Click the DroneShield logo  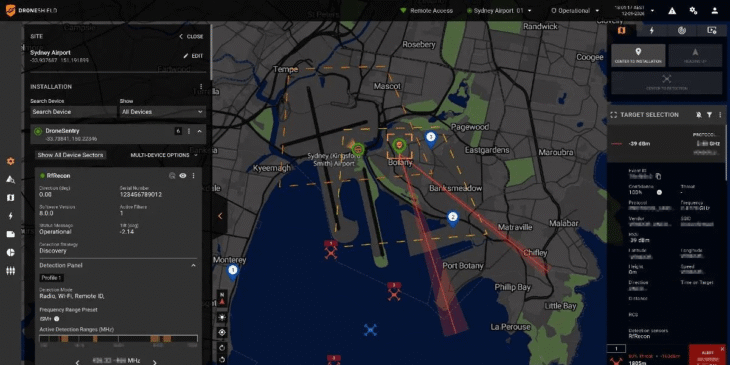click(x=32, y=10)
